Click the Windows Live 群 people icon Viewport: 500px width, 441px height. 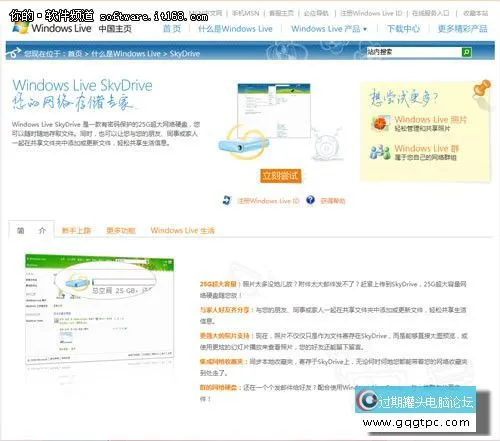tap(380, 152)
